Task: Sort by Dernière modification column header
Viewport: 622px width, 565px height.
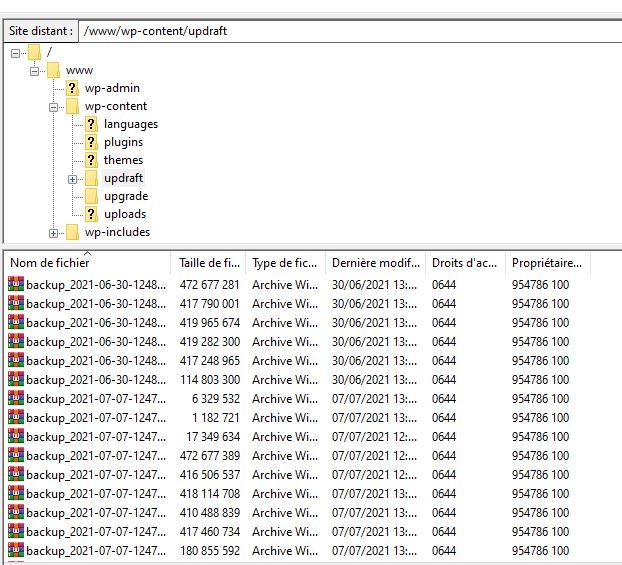Action: [375, 263]
